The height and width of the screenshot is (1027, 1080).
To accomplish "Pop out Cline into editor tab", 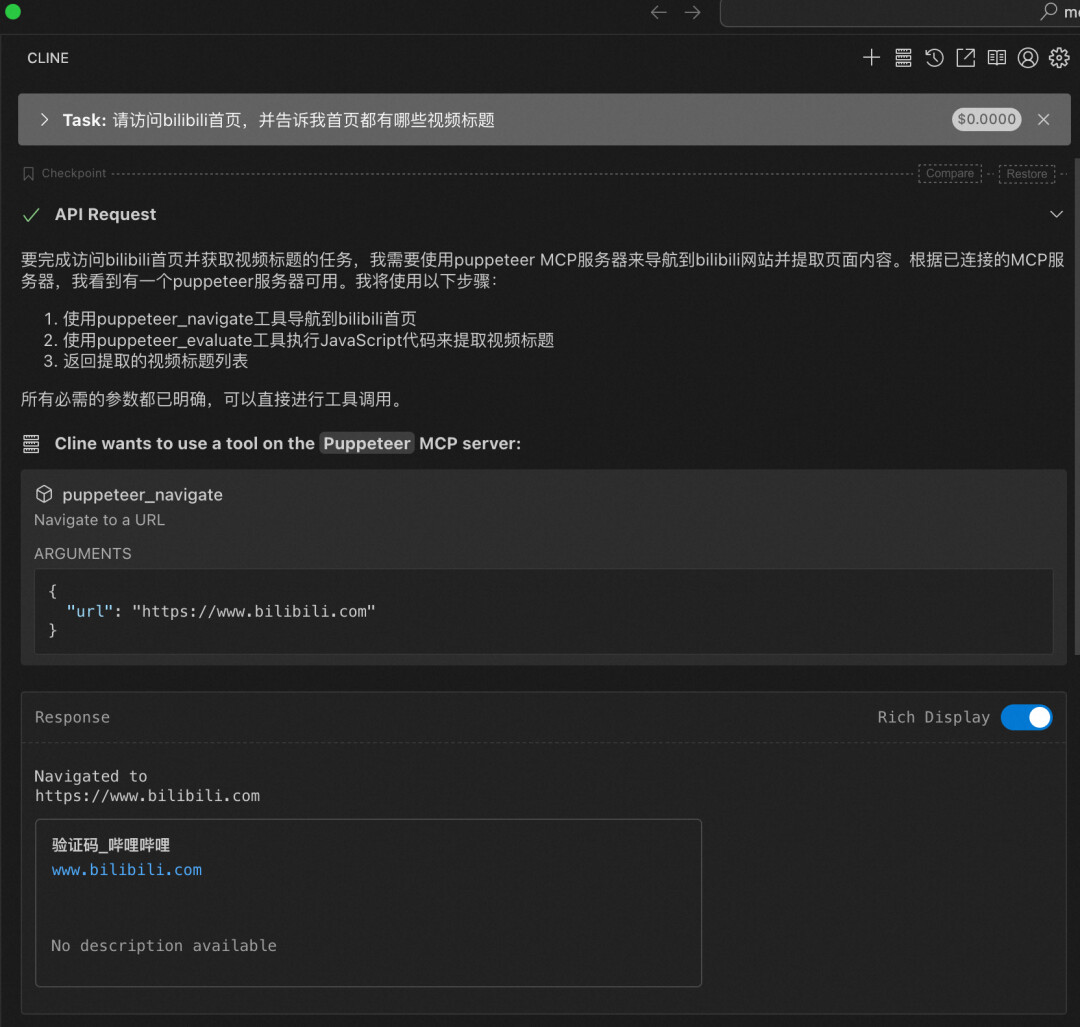I will point(965,58).
